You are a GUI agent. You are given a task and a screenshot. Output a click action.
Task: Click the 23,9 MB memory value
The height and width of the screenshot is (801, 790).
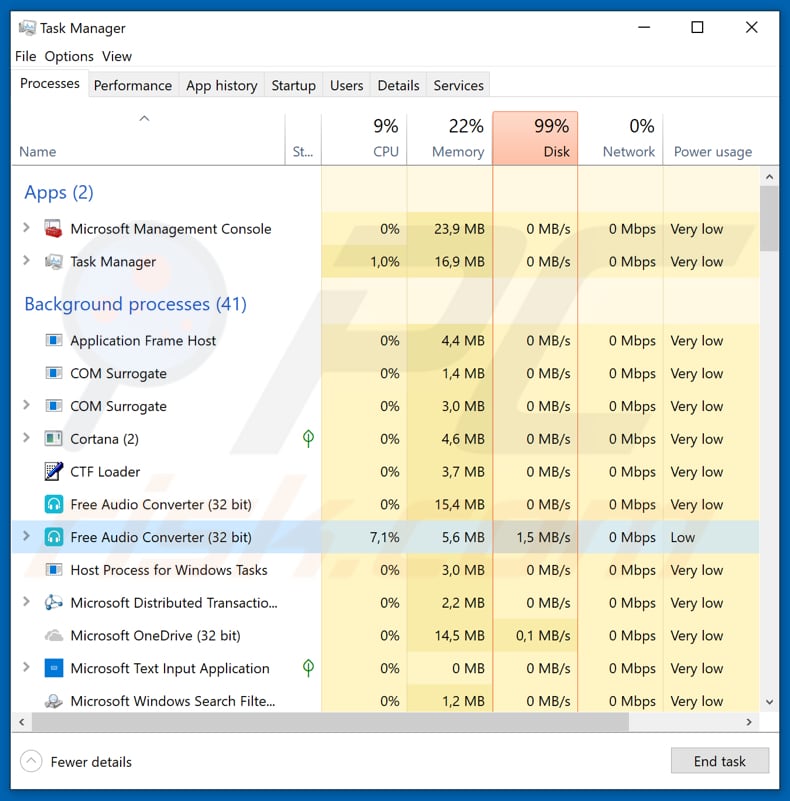[459, 229]
